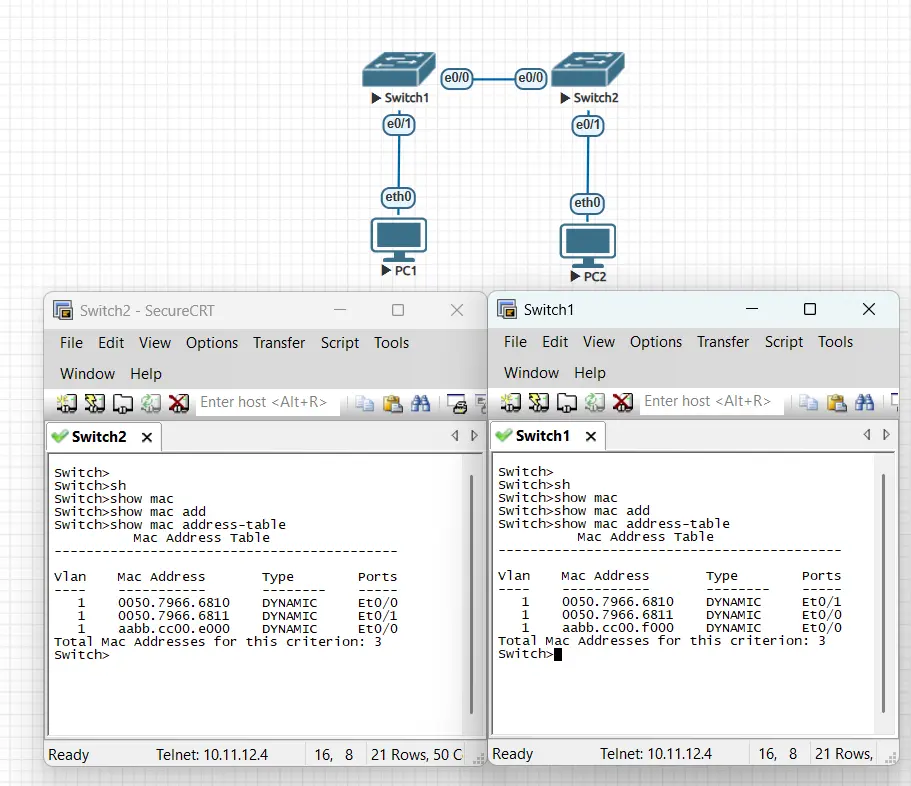Screen dimensions: 911x786
Task: Click Reconnect icon in Switch2 toolbar
Action: coord(150,403)
